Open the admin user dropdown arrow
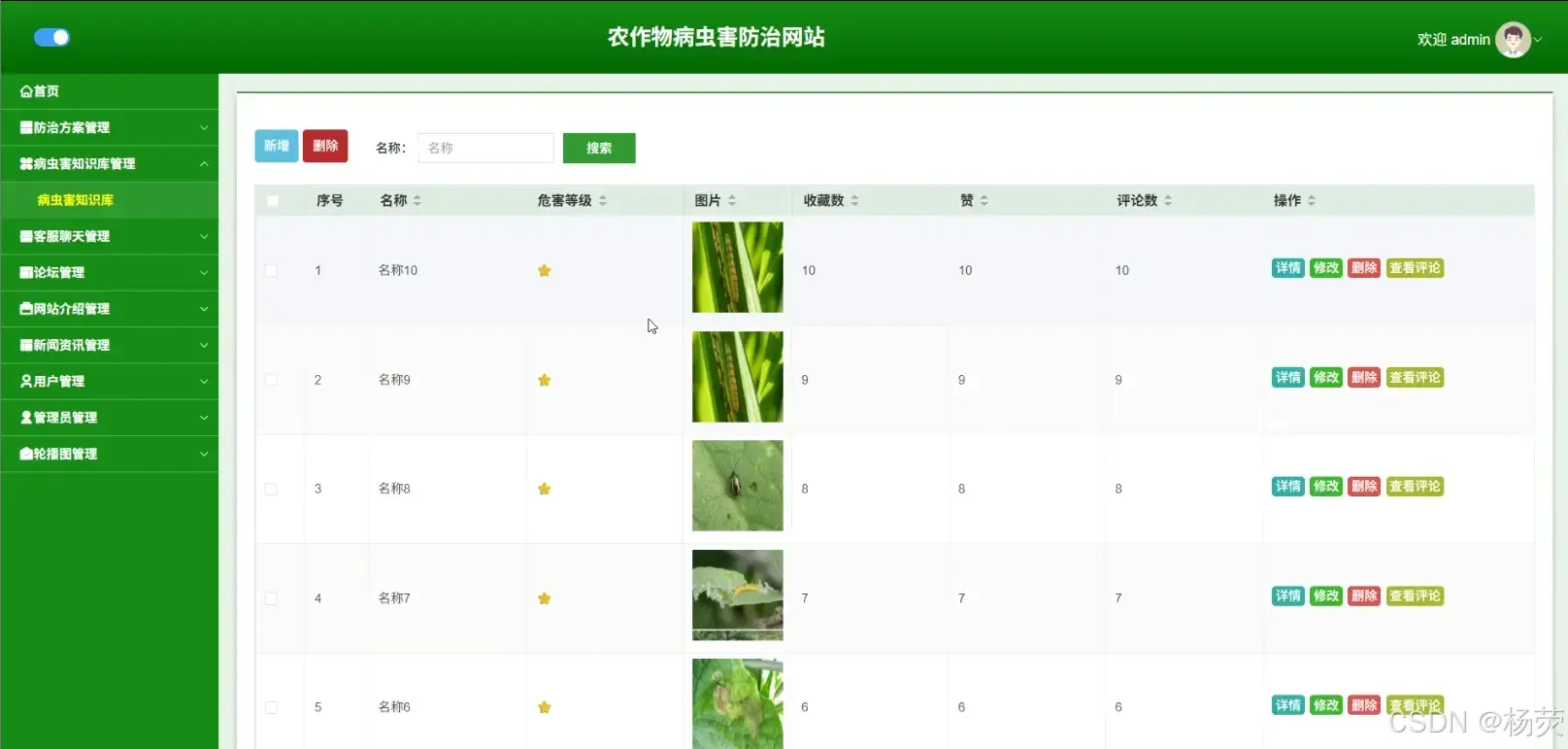The image size is (1568, 749). (1538, 40)
